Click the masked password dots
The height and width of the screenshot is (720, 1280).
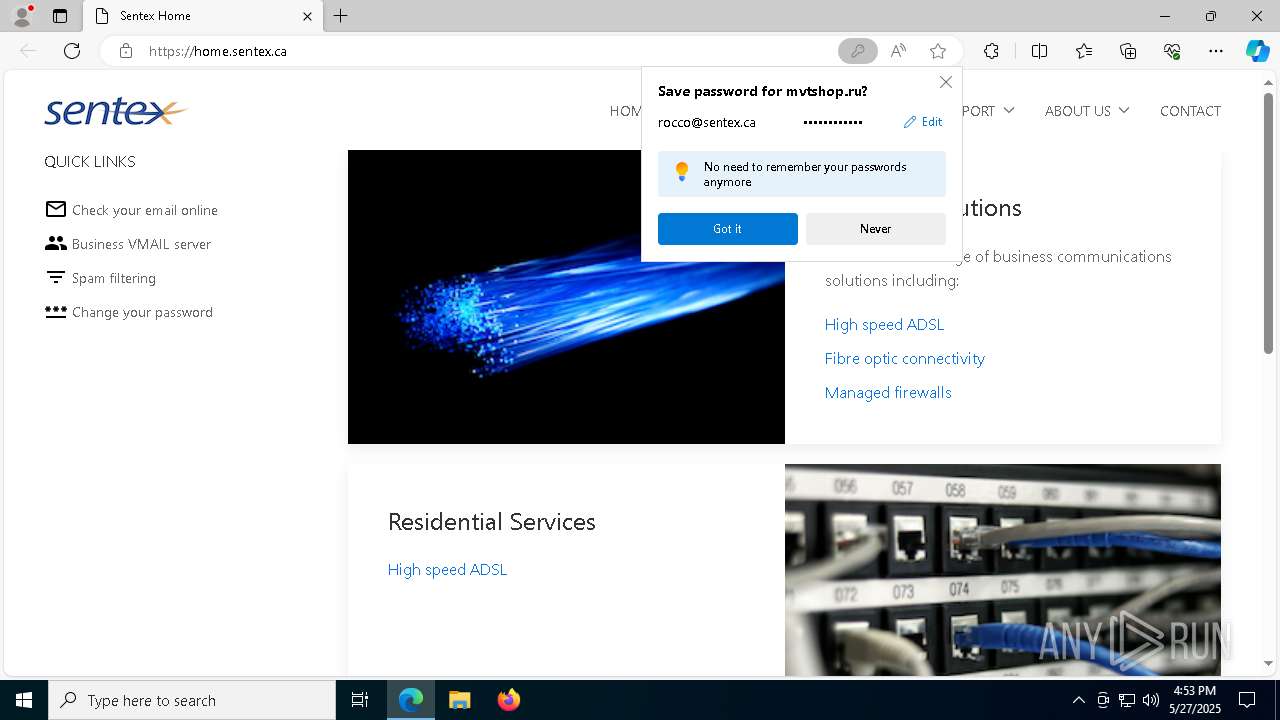[x=832, y=122]
